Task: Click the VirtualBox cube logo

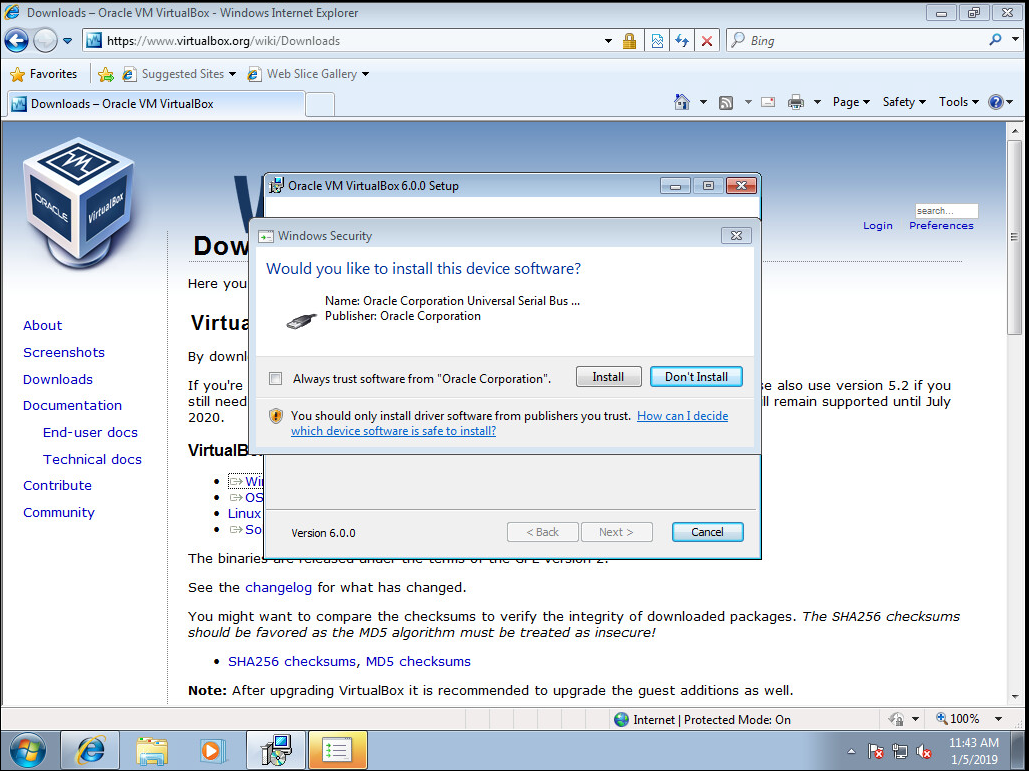Action: (x=79, y=202)
